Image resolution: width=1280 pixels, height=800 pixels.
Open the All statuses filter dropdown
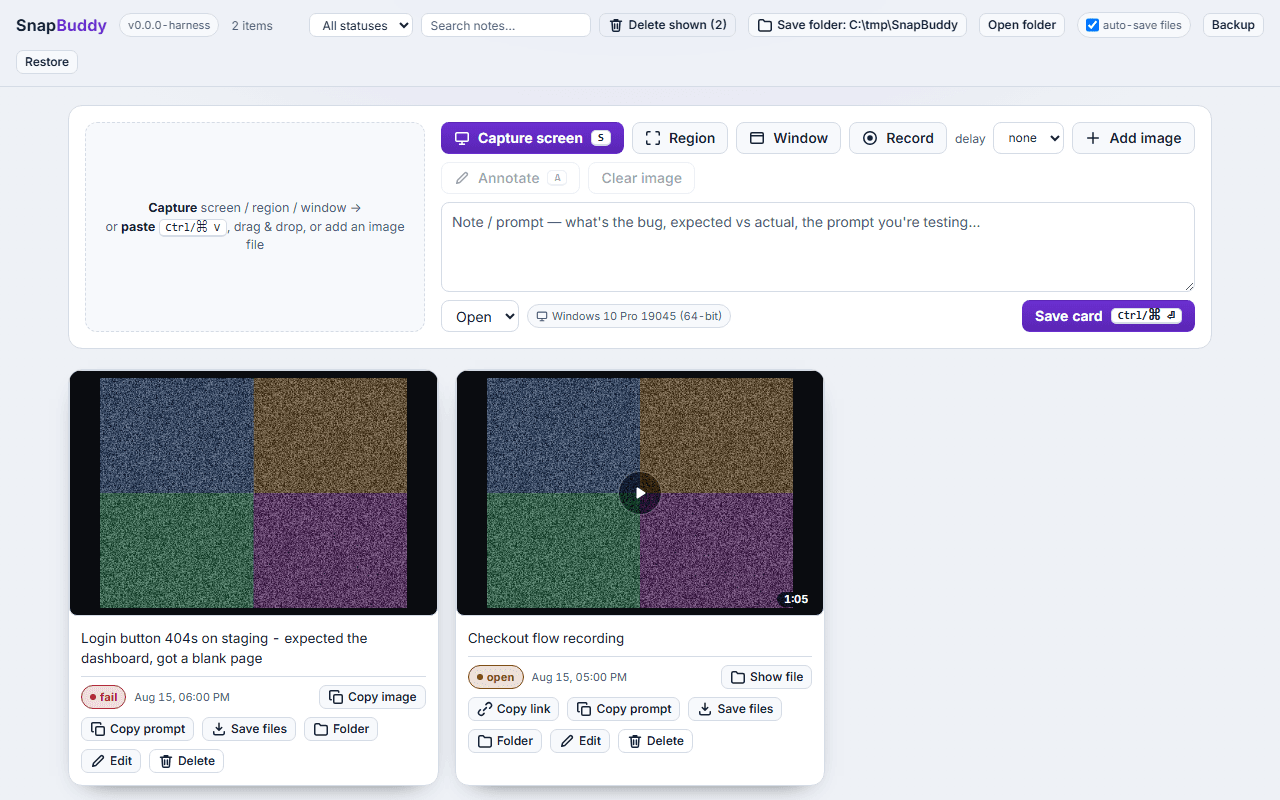tap(361, 25)
